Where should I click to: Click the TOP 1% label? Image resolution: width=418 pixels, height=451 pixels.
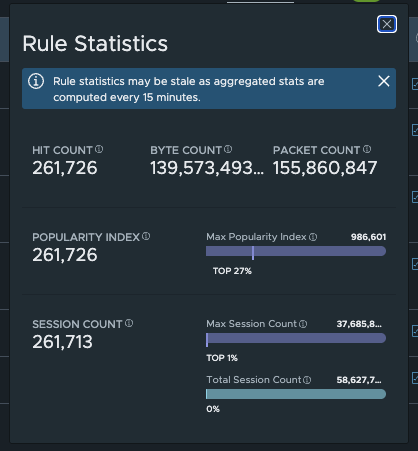(222, 358)
